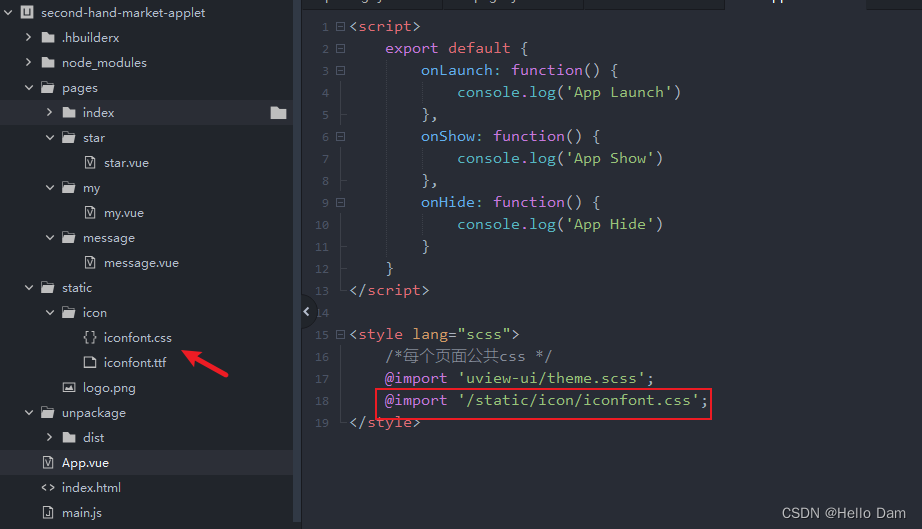Place cursor on 'uview-ui/theme.scss' import string
This screenshot has height=529, width=922.
point(552,378)
